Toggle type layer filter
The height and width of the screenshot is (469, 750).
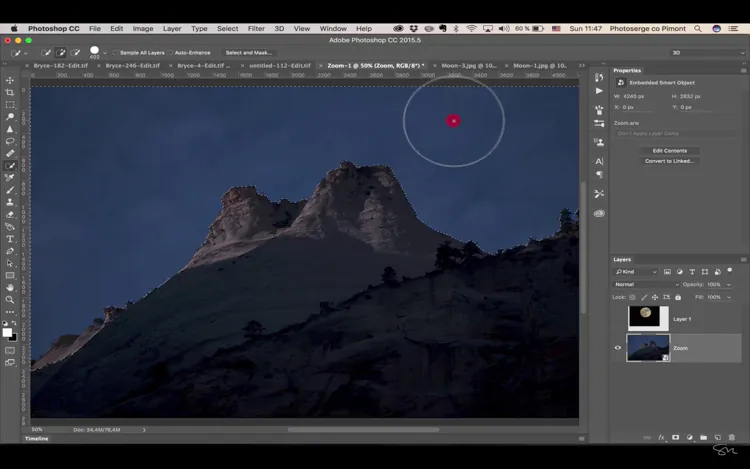click(692, 272)
